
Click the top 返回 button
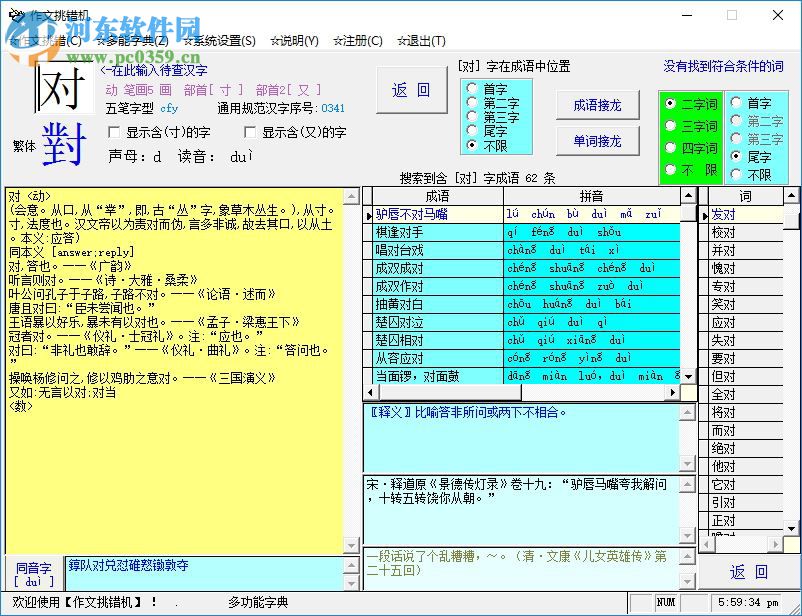point(410,90)
